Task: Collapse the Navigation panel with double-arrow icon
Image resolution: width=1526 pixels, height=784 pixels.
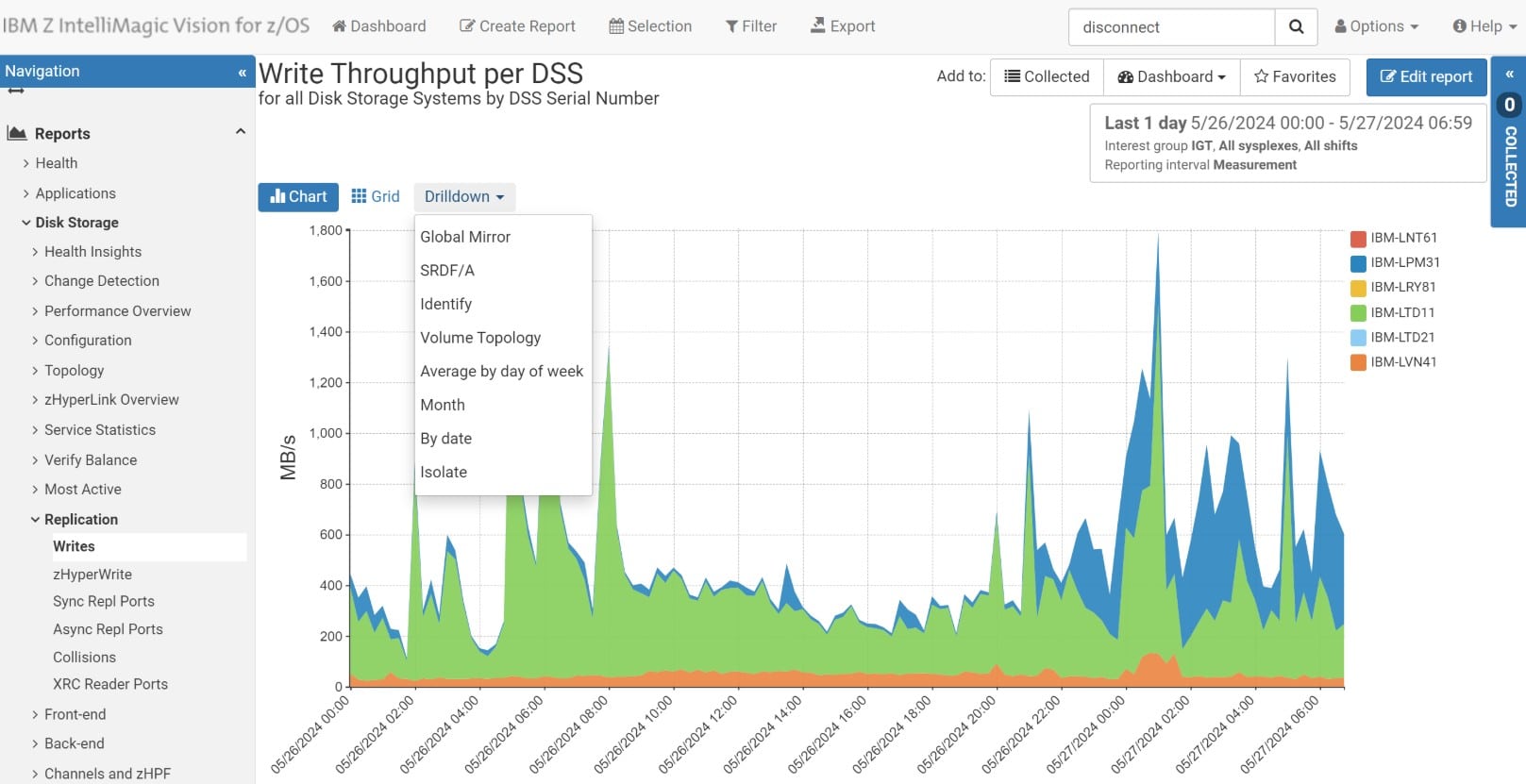Action: [243, 72]
